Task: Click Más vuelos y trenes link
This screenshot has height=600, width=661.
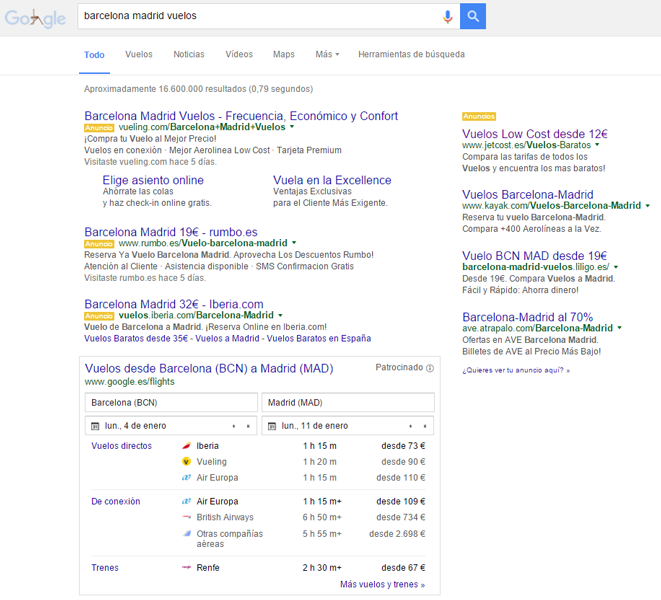Action: (x=382, y=584)
